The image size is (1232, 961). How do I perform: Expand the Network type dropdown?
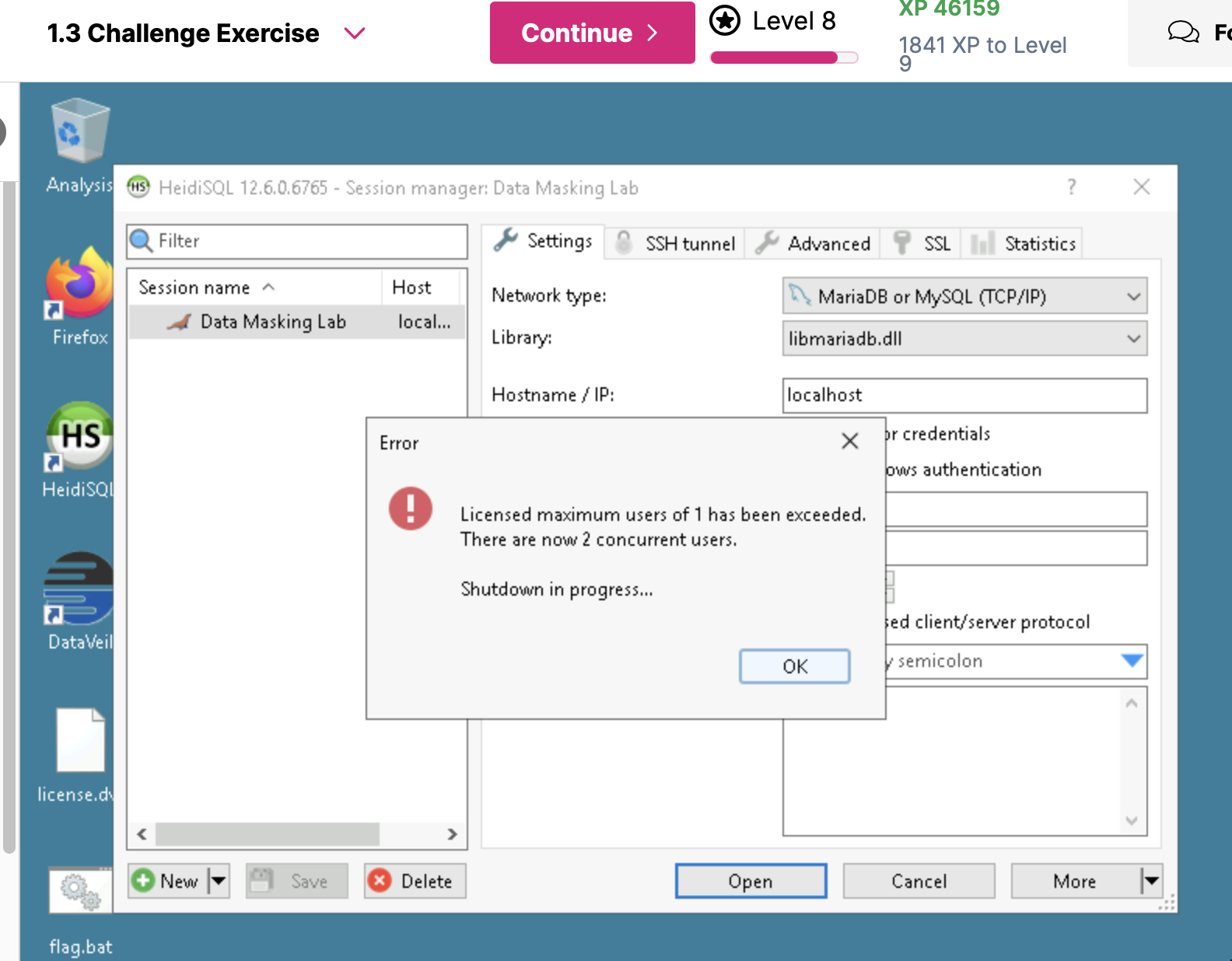pyautogui.click(x=1133, y=296)
